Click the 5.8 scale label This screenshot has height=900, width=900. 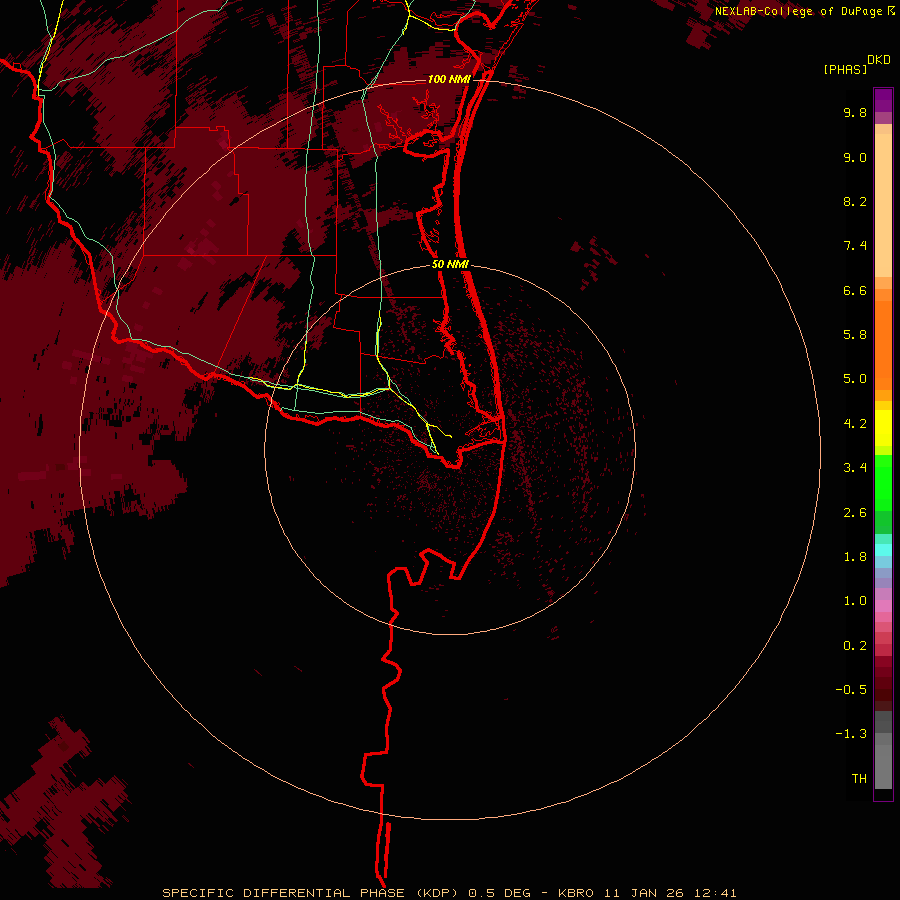tap(855, 335)
